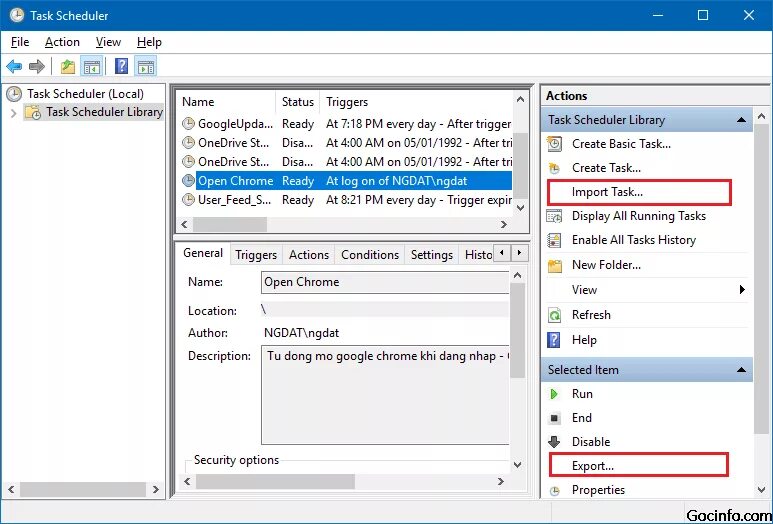Switch to the Triggers tab

click(x=256, y=255)
